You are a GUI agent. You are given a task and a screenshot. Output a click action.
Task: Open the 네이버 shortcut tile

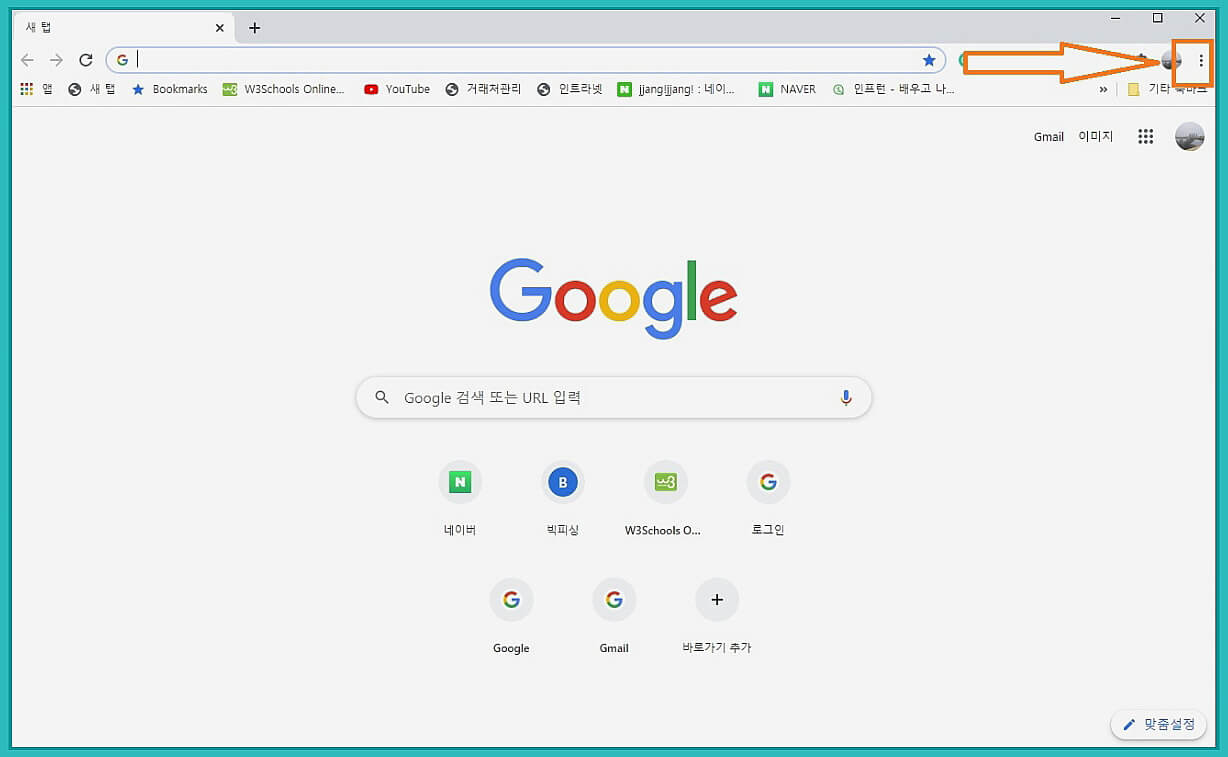pyautogui.click(x=460, y=498)
